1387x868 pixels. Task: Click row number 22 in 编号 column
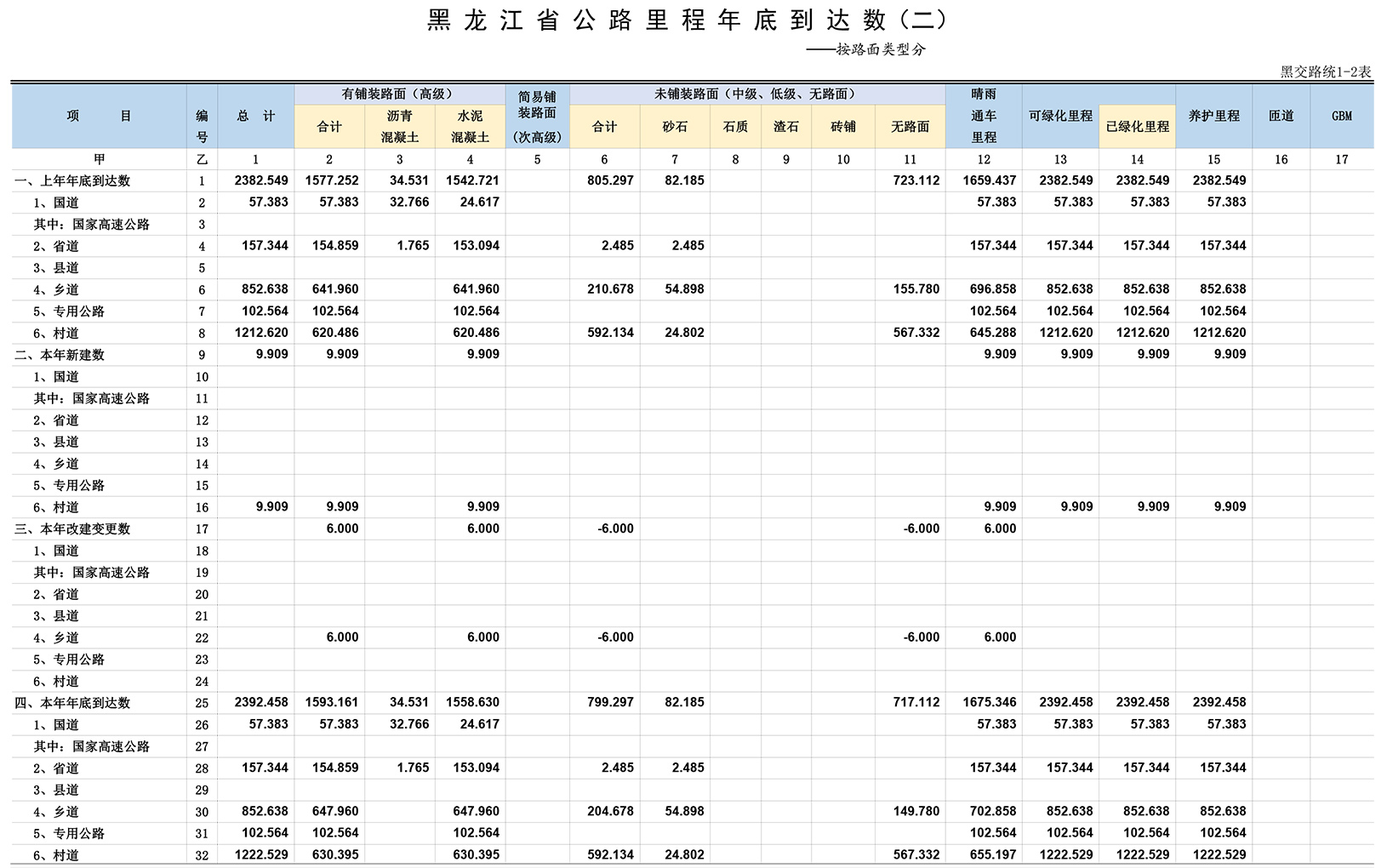pyautogui.click(x=202, y=638)
